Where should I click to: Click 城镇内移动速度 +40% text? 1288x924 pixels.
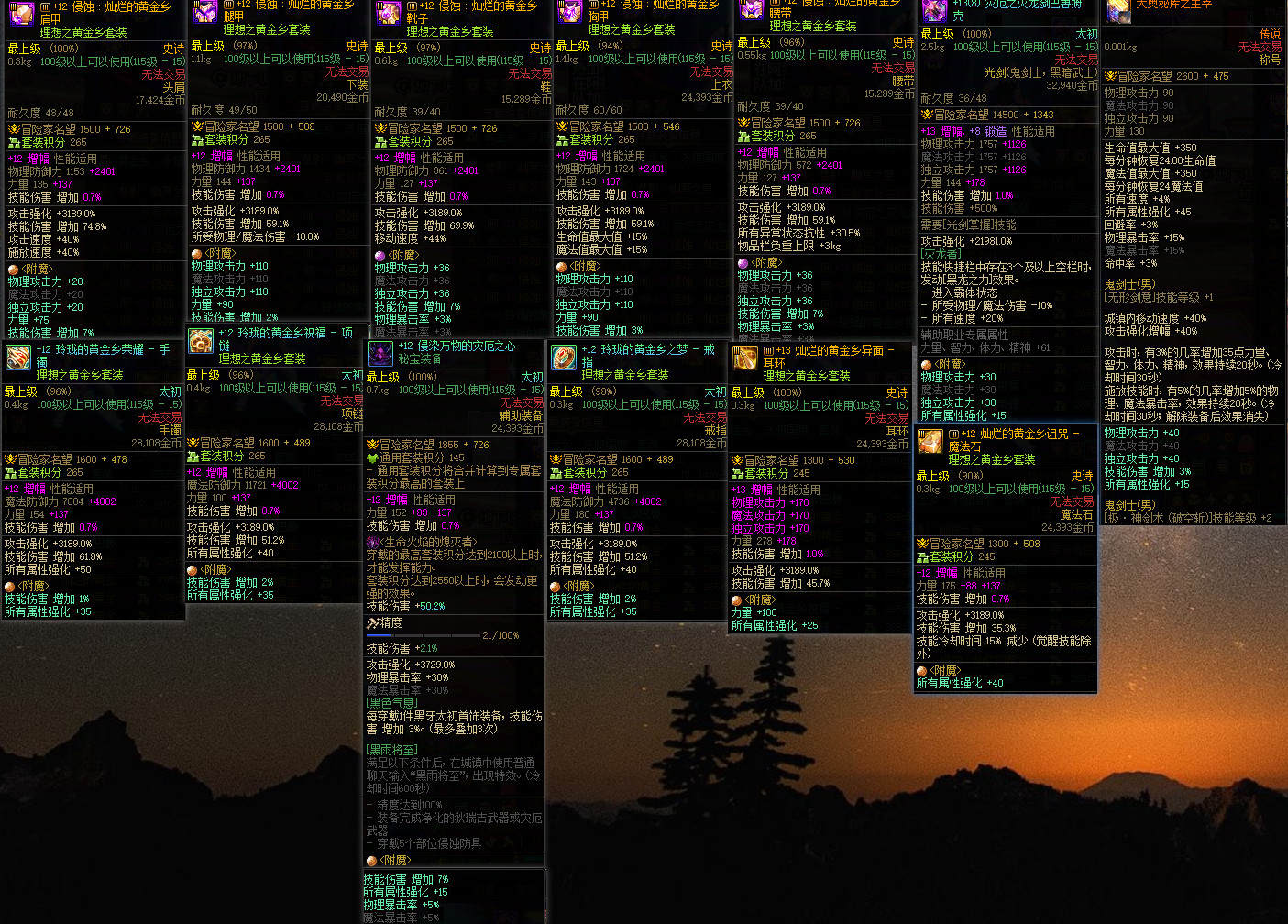(x=1155, y=318)
